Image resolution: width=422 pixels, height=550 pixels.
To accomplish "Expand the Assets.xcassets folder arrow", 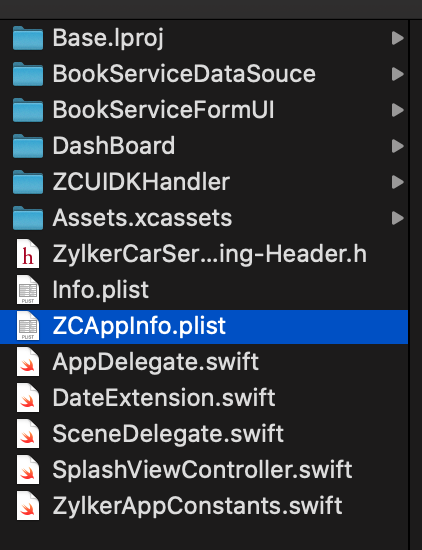I will pyautogui.click(x=397, y=218).
